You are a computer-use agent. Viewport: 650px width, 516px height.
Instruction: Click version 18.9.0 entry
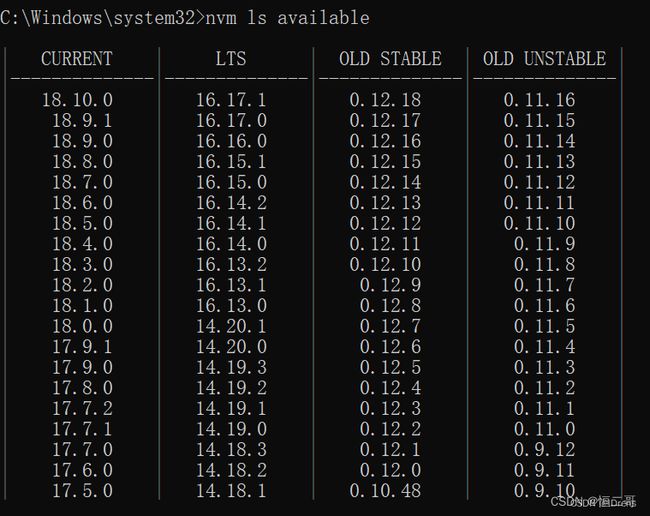tap(82, 141)
